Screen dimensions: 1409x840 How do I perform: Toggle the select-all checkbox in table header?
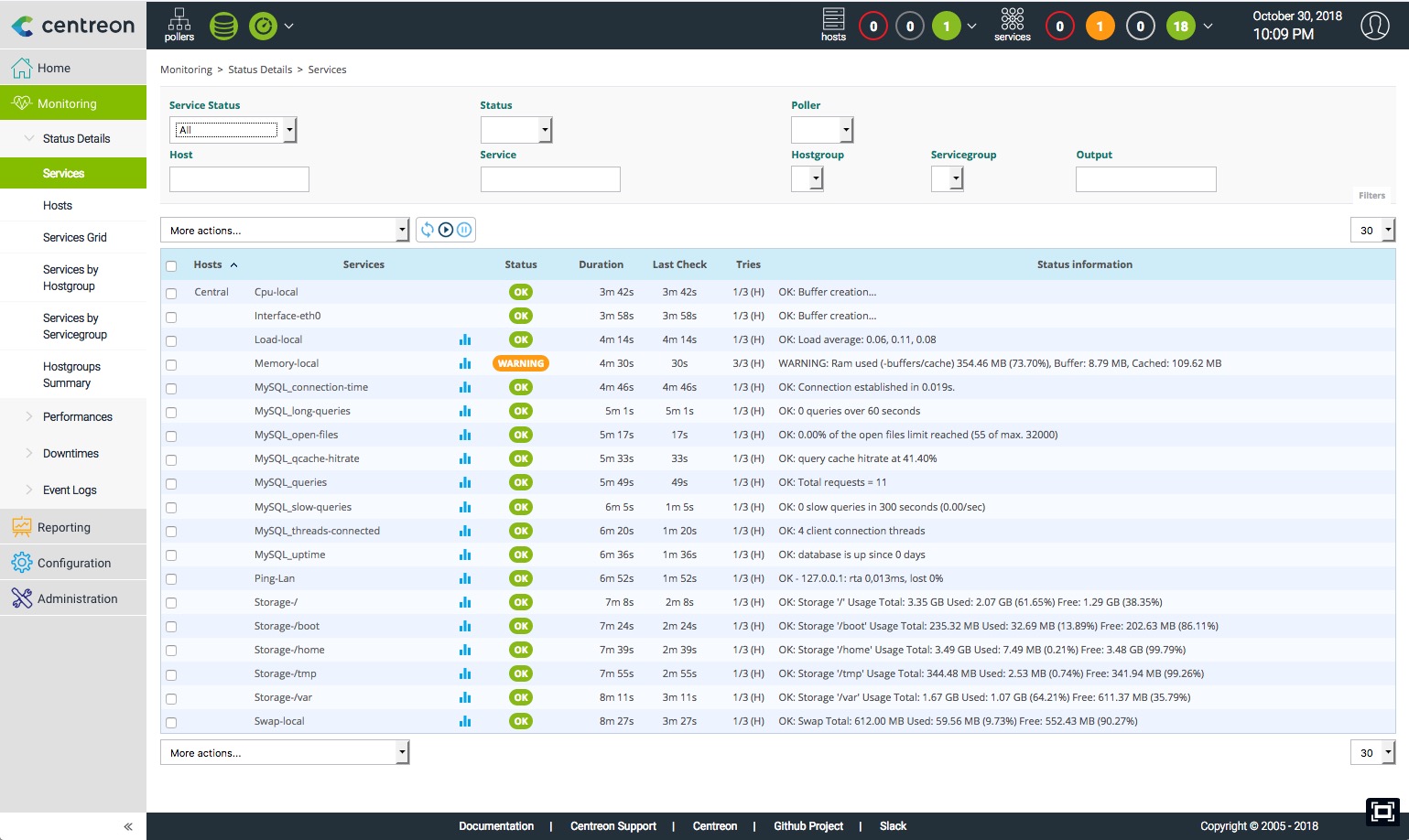tap(171, 266)
